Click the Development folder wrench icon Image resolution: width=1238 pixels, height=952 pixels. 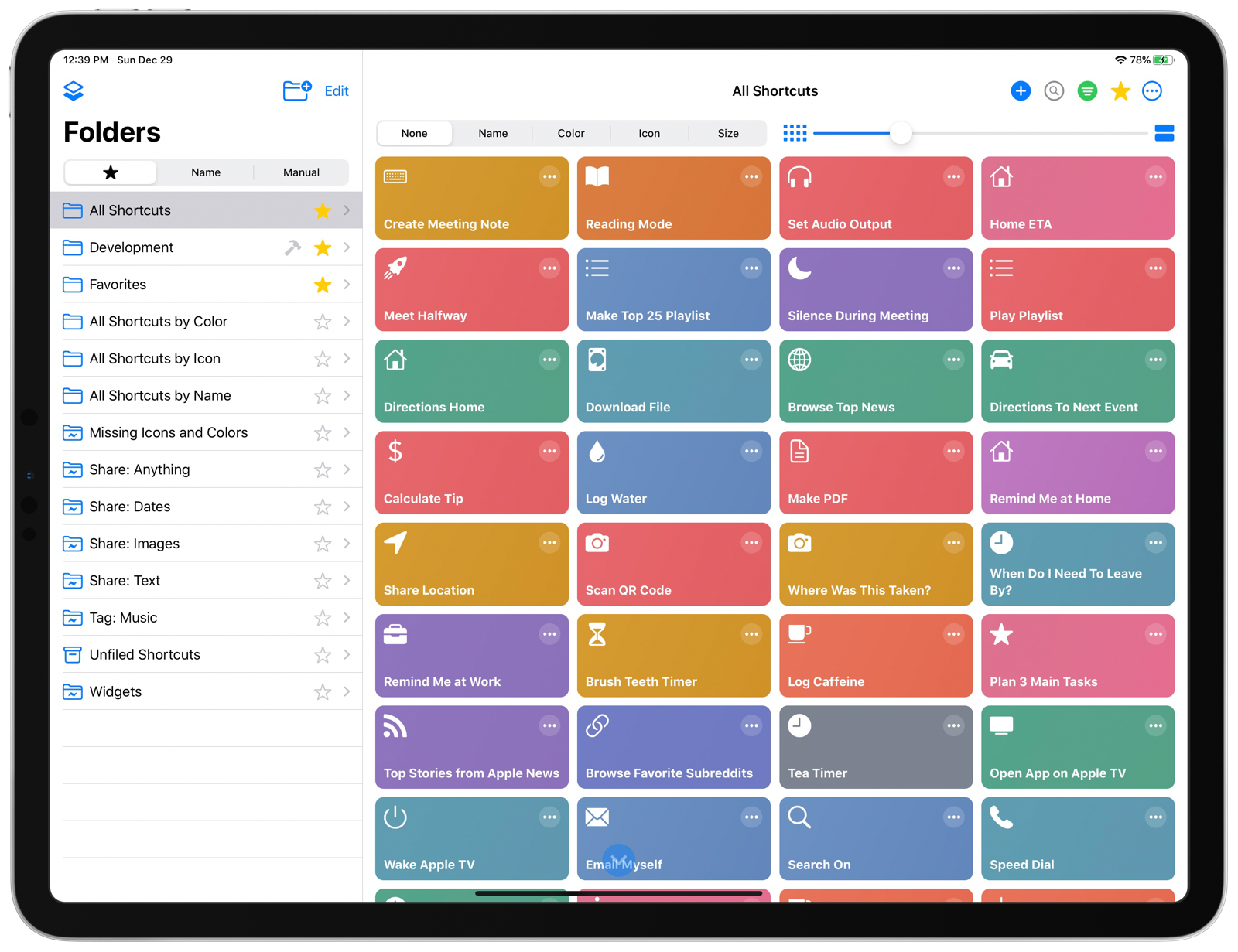point(292,247)
